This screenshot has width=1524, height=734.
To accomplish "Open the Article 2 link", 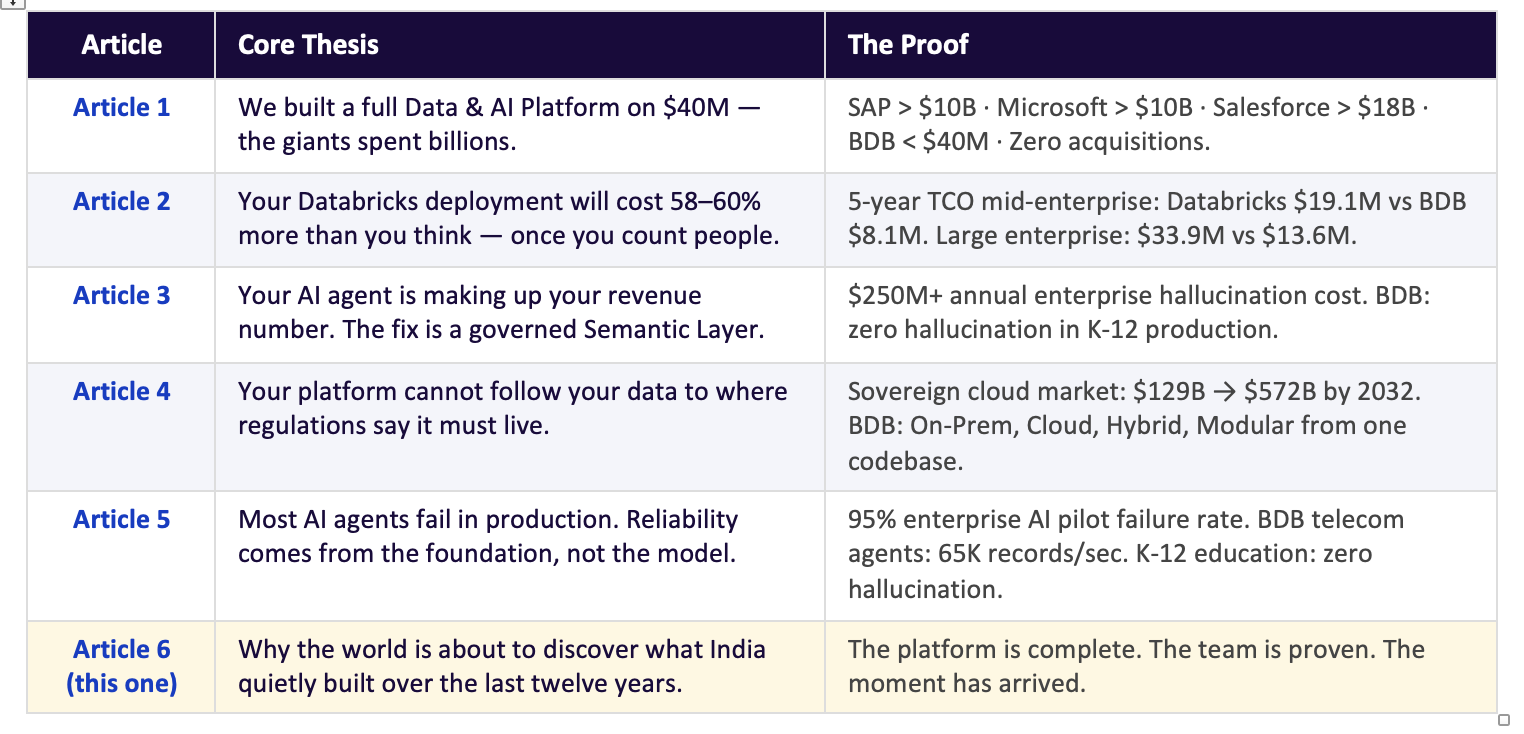I will coord(121,201).
